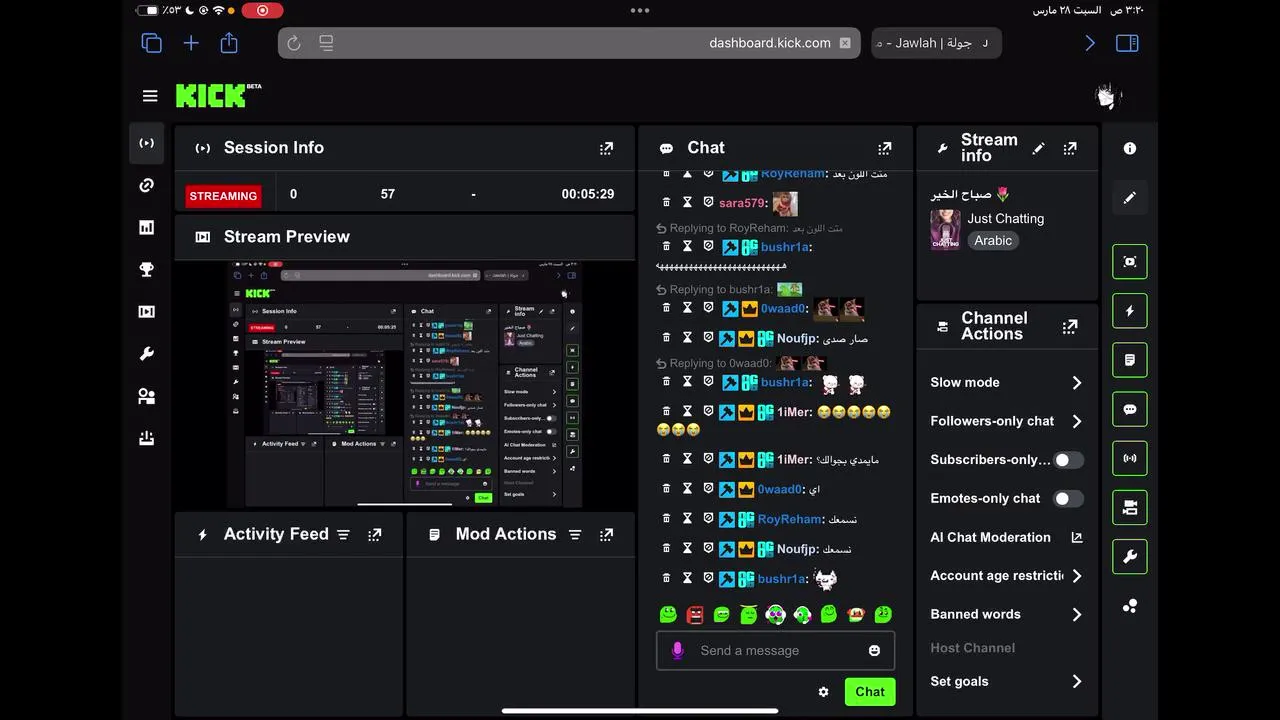Viewport: 1280px width, 720px height.
Task: Open the video clips icon in left sidebar
Action: pos(146,311)
